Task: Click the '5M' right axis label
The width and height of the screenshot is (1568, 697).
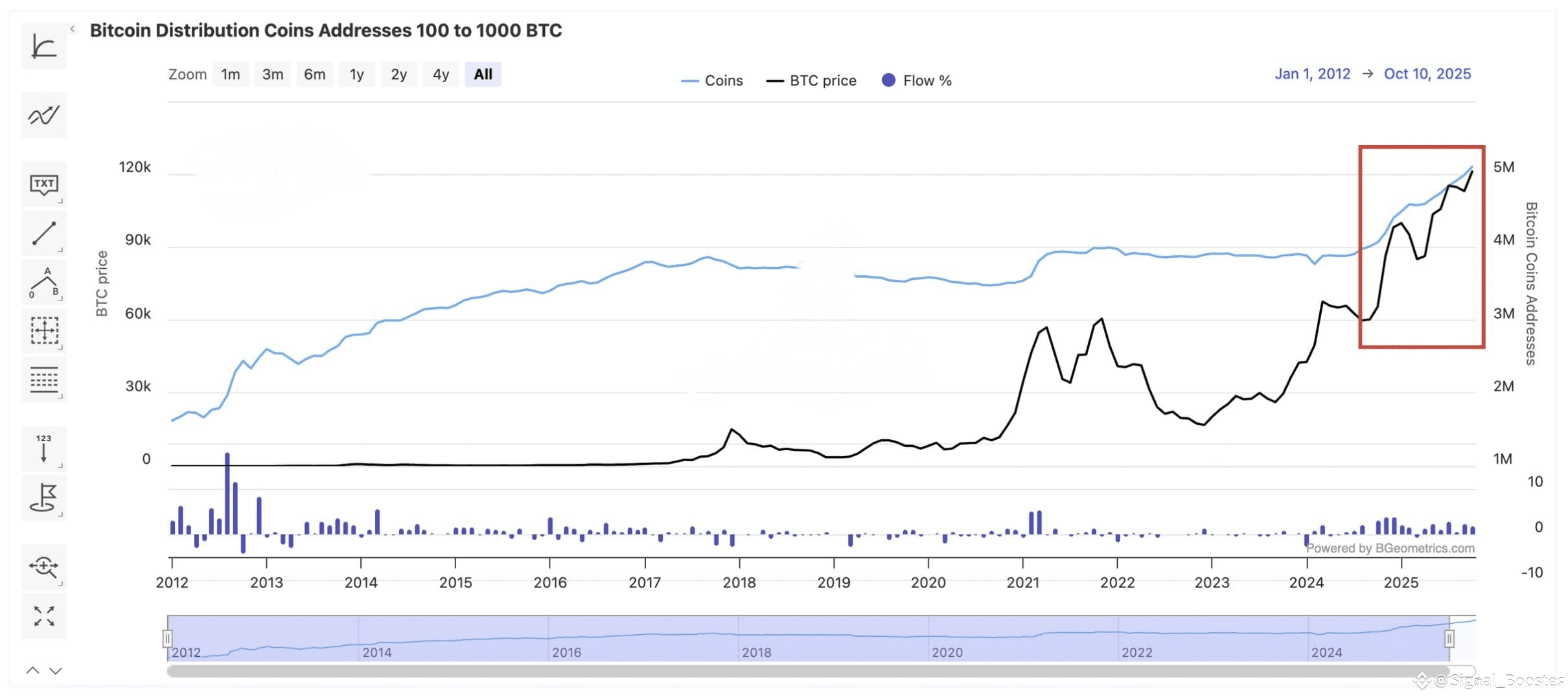Action: 1504,167
